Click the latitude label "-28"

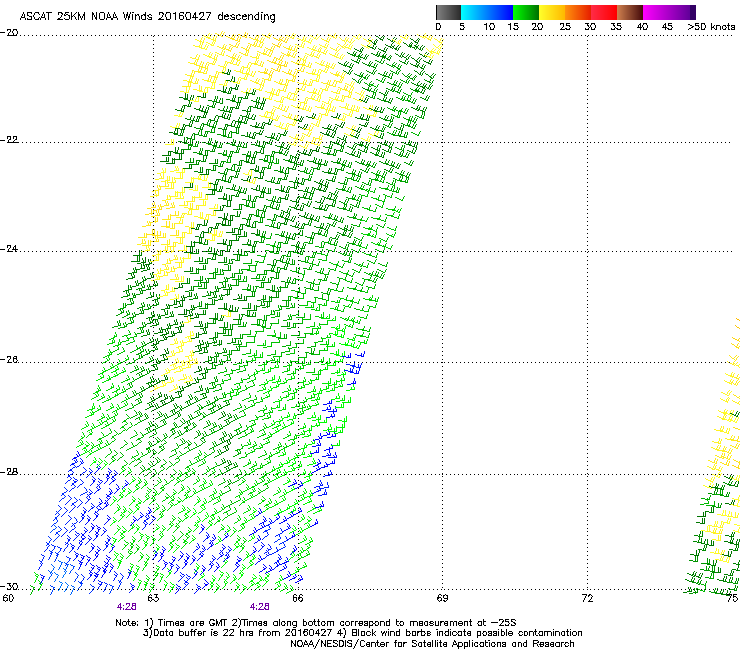(9, 472)
